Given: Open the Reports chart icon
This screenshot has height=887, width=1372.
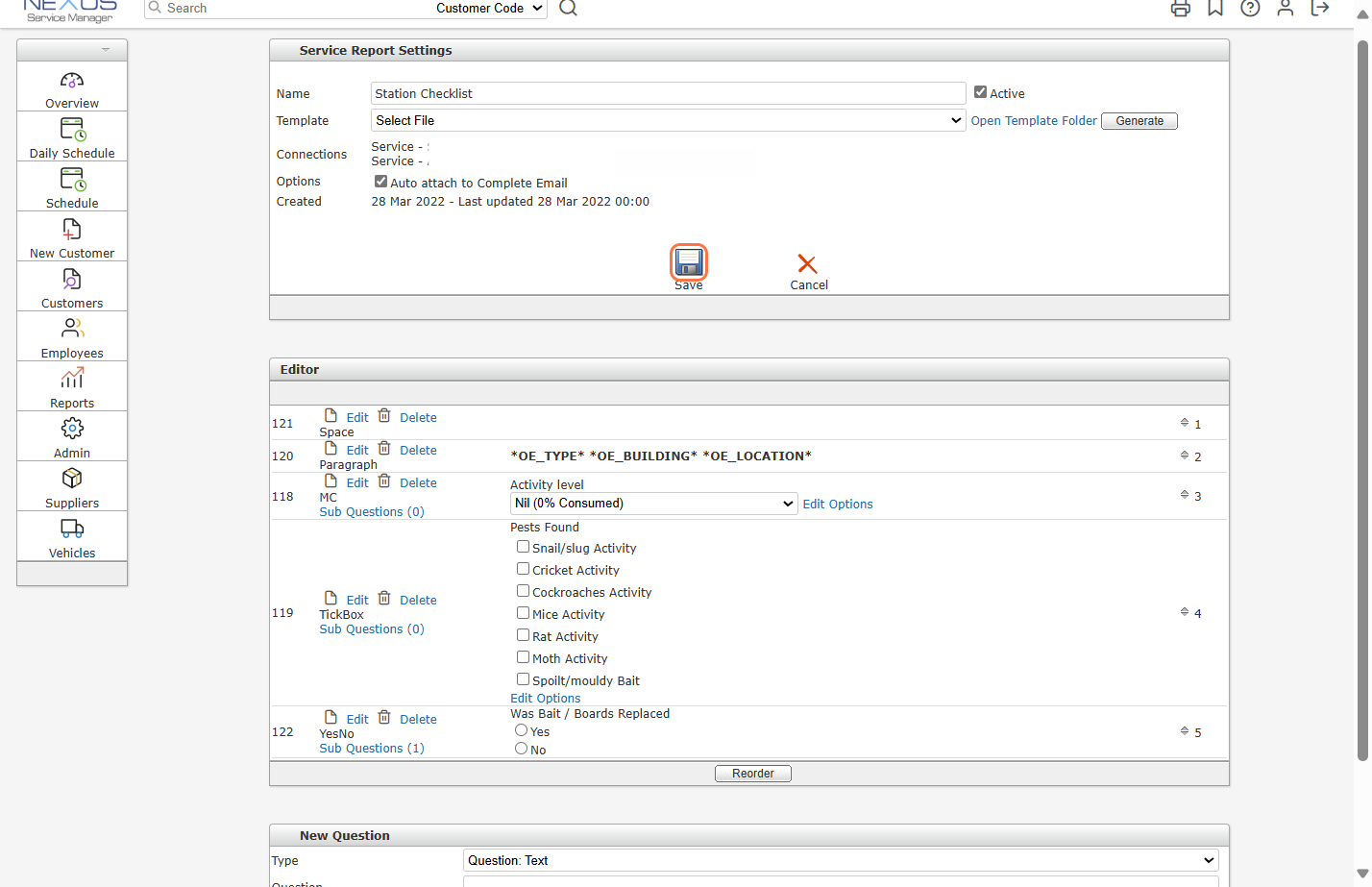Looking at the screenshot, I should pos(72,379).
